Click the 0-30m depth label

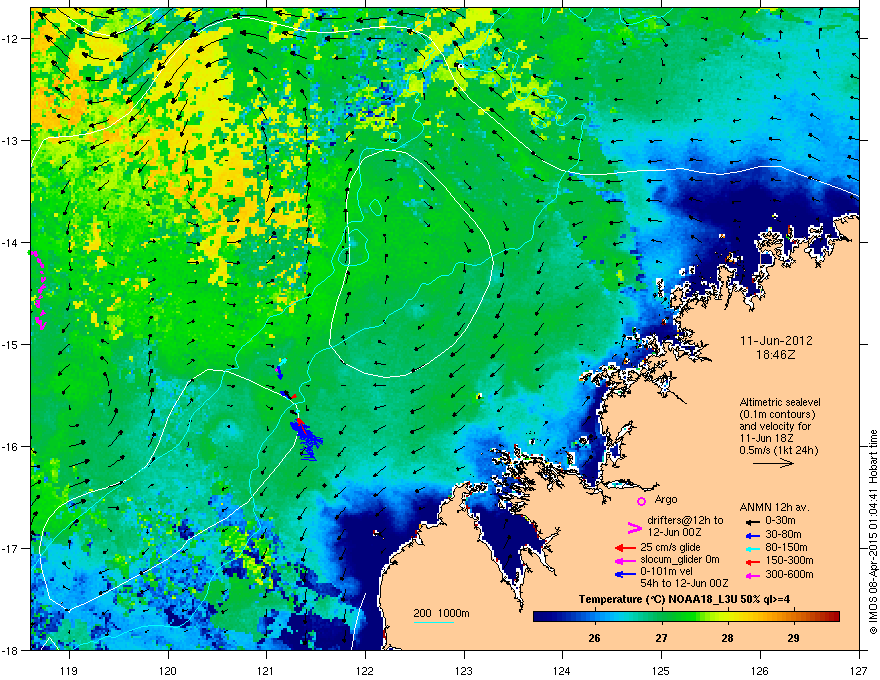[x=780, y=521]
